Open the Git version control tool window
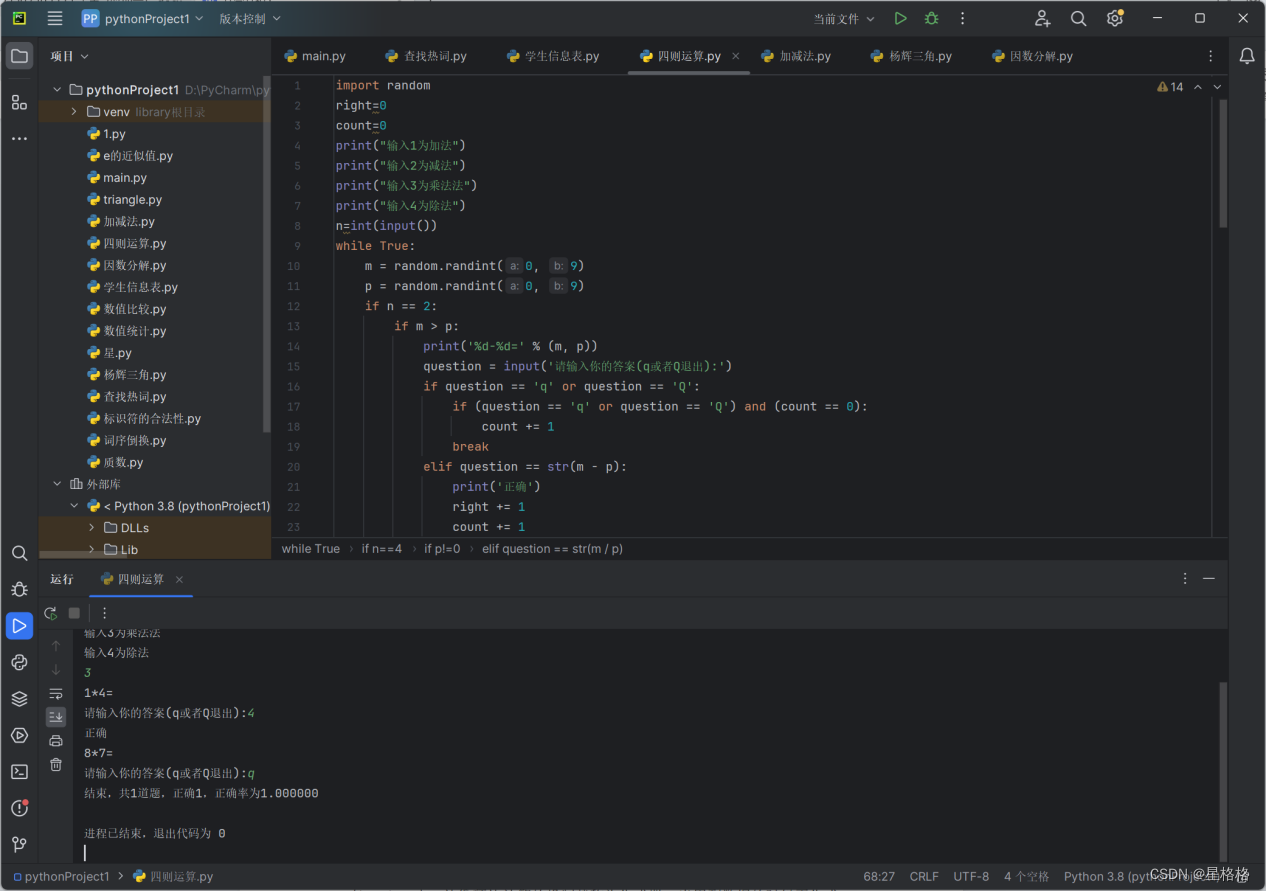The image size is (1266, 891). point(19,845)
